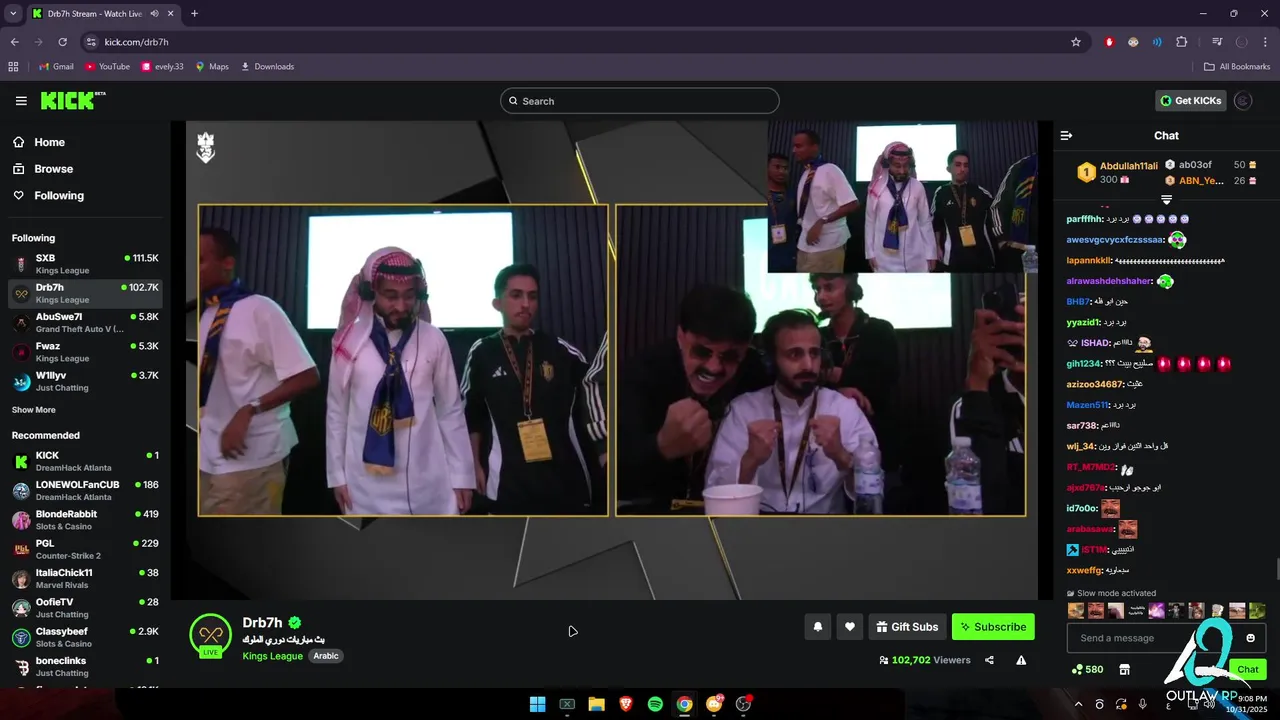
Task: Focus the Search field
Action: coord(640,101)
